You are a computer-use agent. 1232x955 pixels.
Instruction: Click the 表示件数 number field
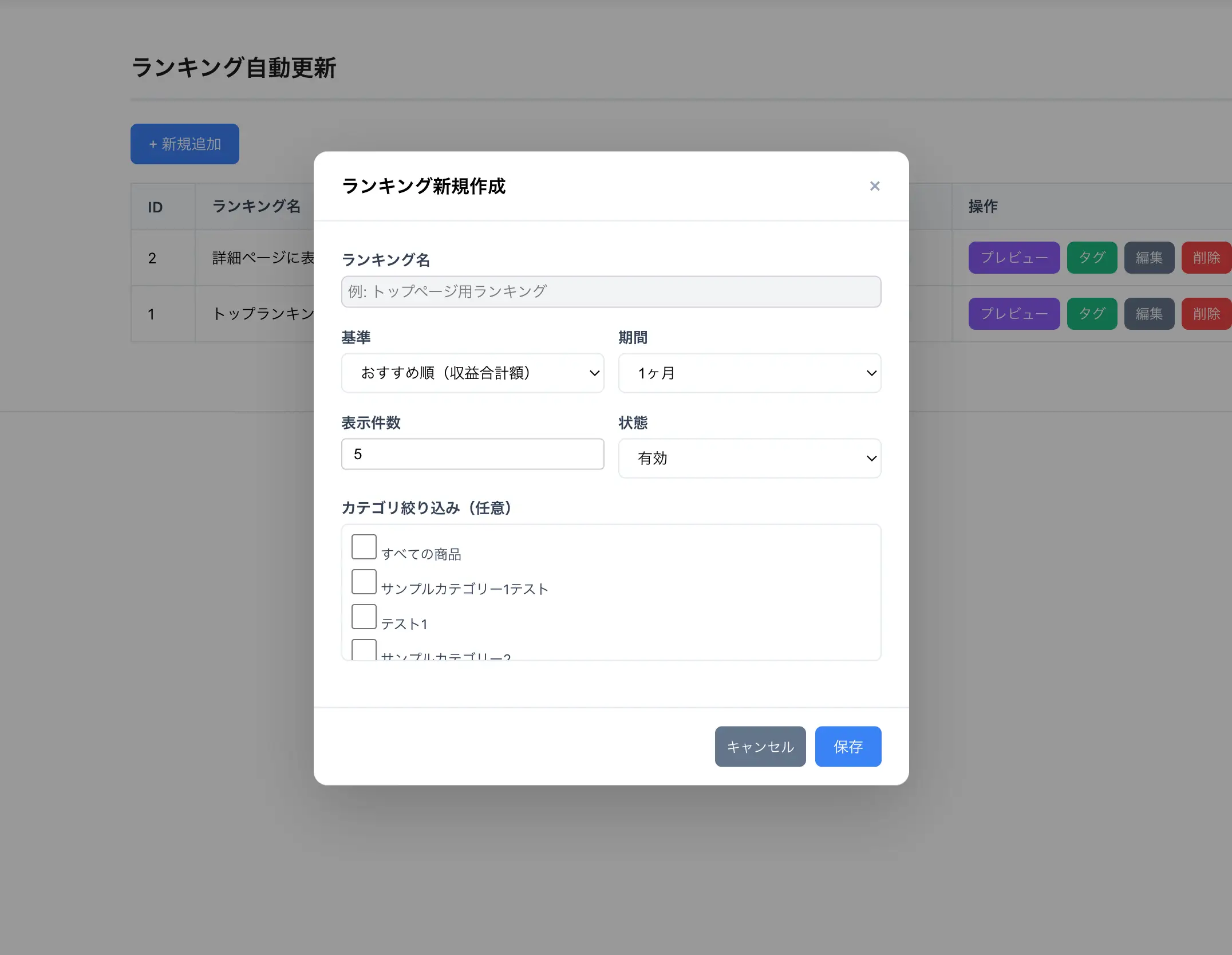pos(472,454)
